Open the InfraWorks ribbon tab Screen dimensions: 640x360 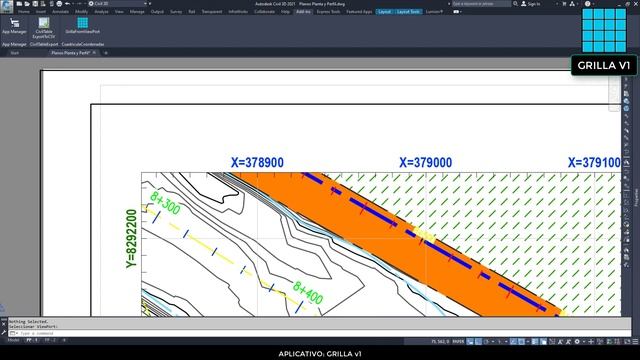tap(238, 12)
